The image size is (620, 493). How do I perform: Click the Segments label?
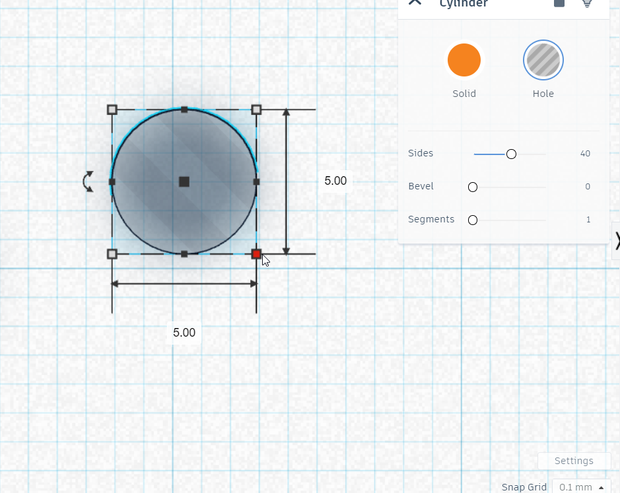[x=431, y=219]
